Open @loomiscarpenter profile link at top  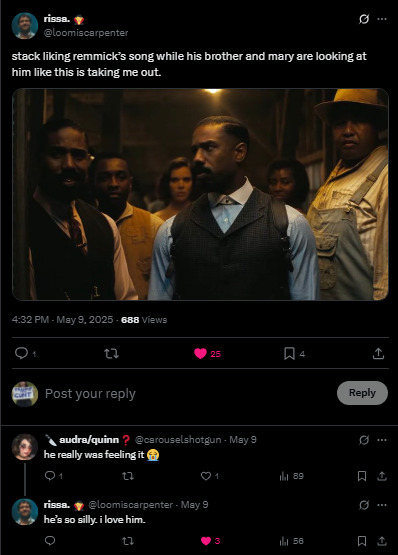(86, 33)
